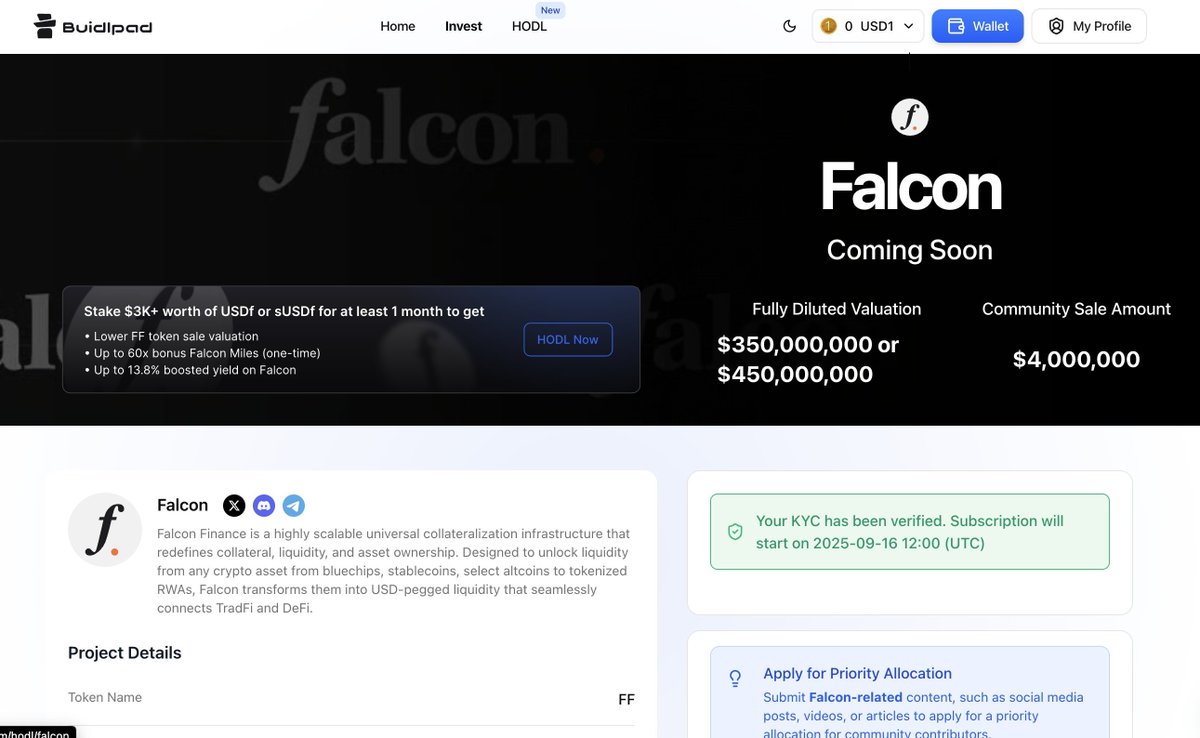Open My Profile
1200x738 pixels.
1089,26
